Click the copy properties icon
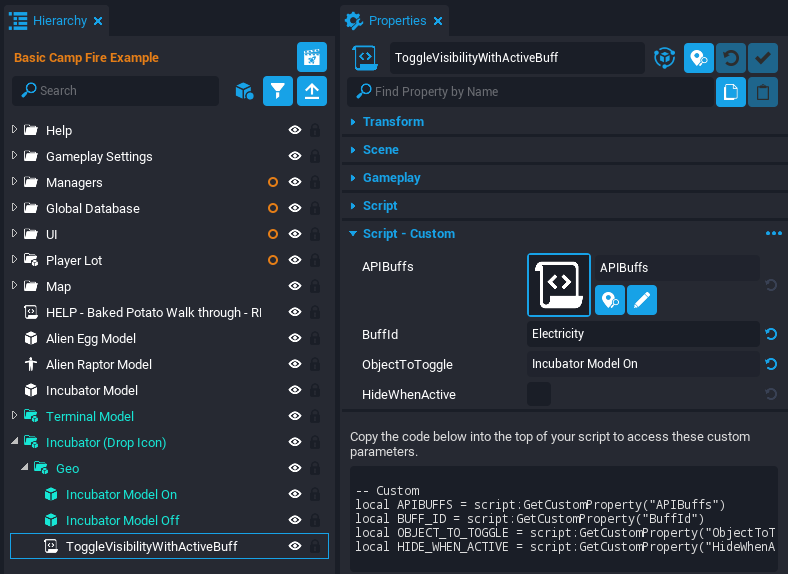Viewport: 788px width, 574px height. [x=731, y=92]
